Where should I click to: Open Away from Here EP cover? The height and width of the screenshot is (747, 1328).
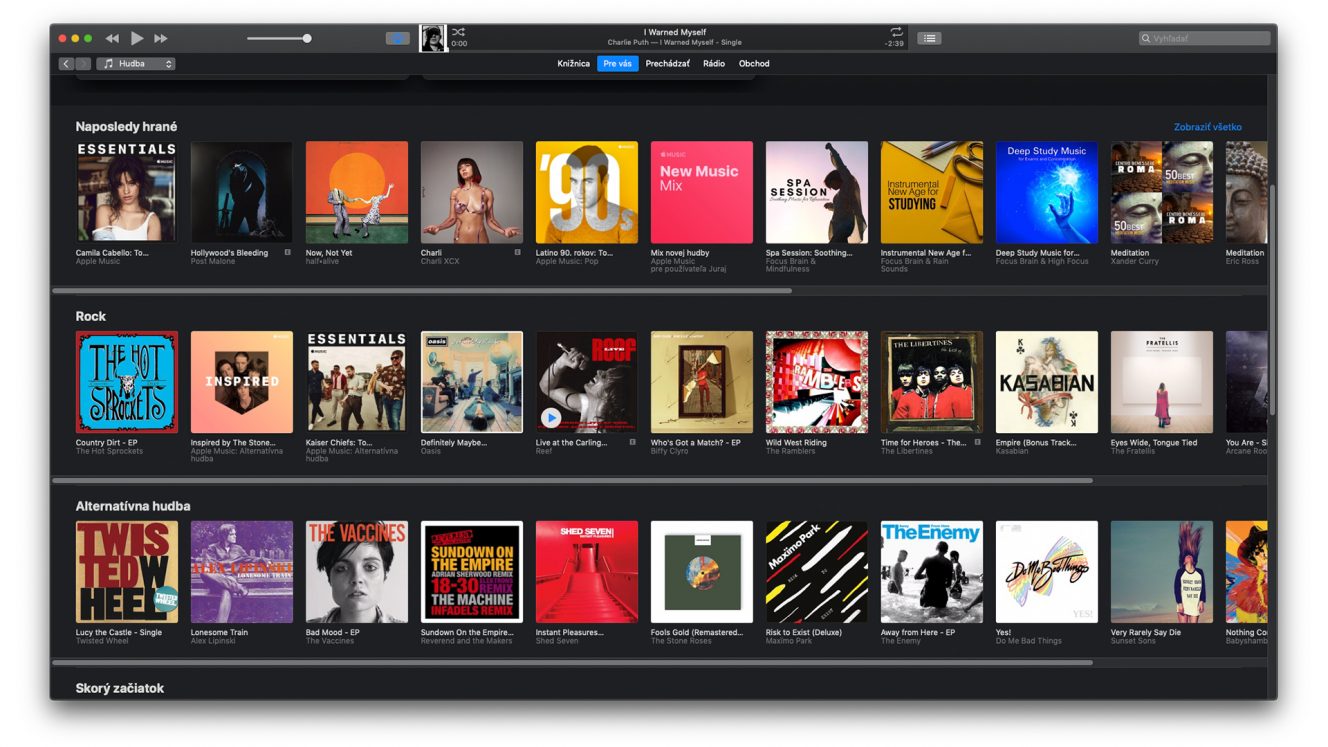(x=932, y=572)
